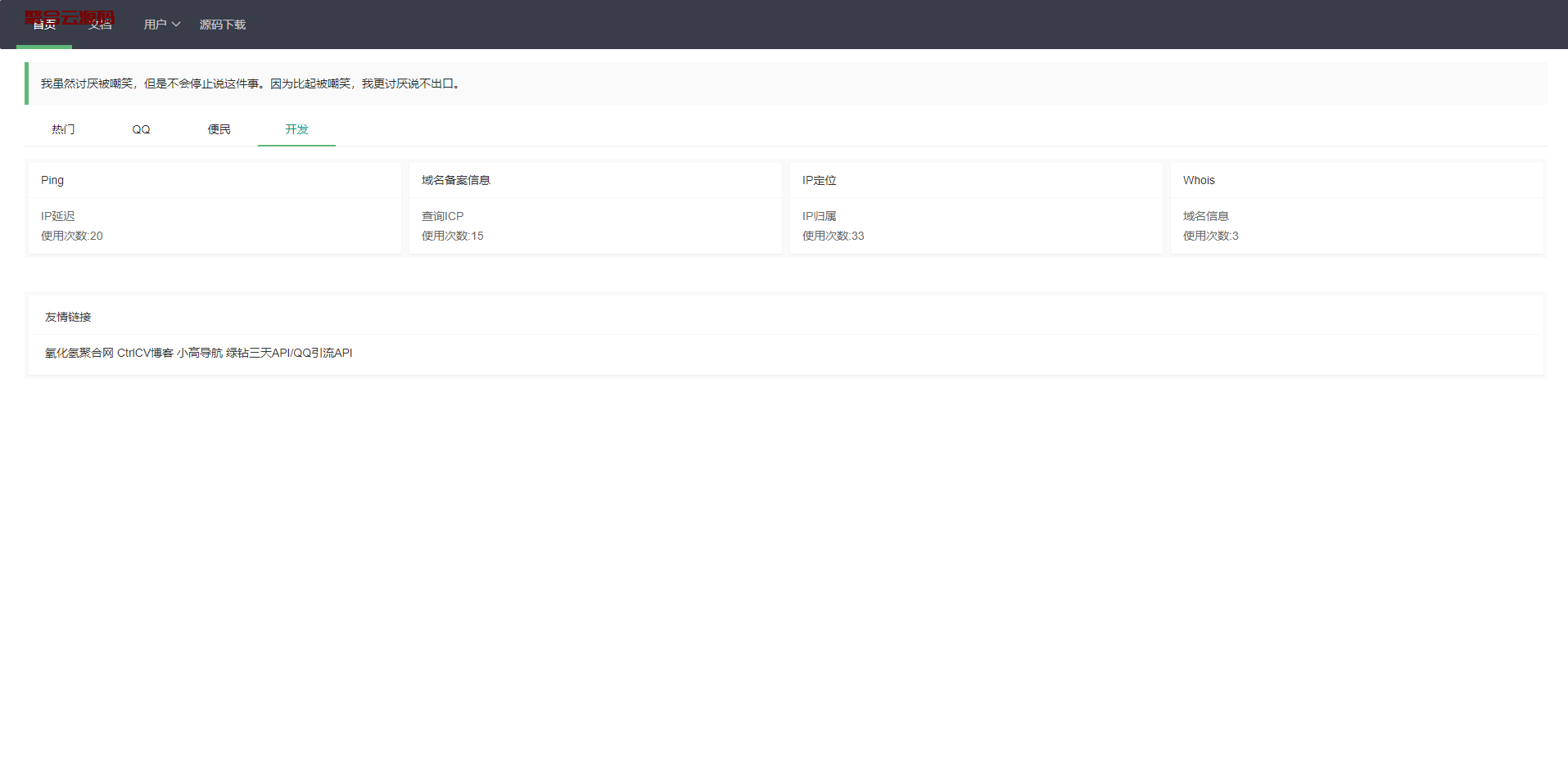The image size is (1568, 766).
Task: Open the 用户 dropdown menu
Action: coord(161,25)
